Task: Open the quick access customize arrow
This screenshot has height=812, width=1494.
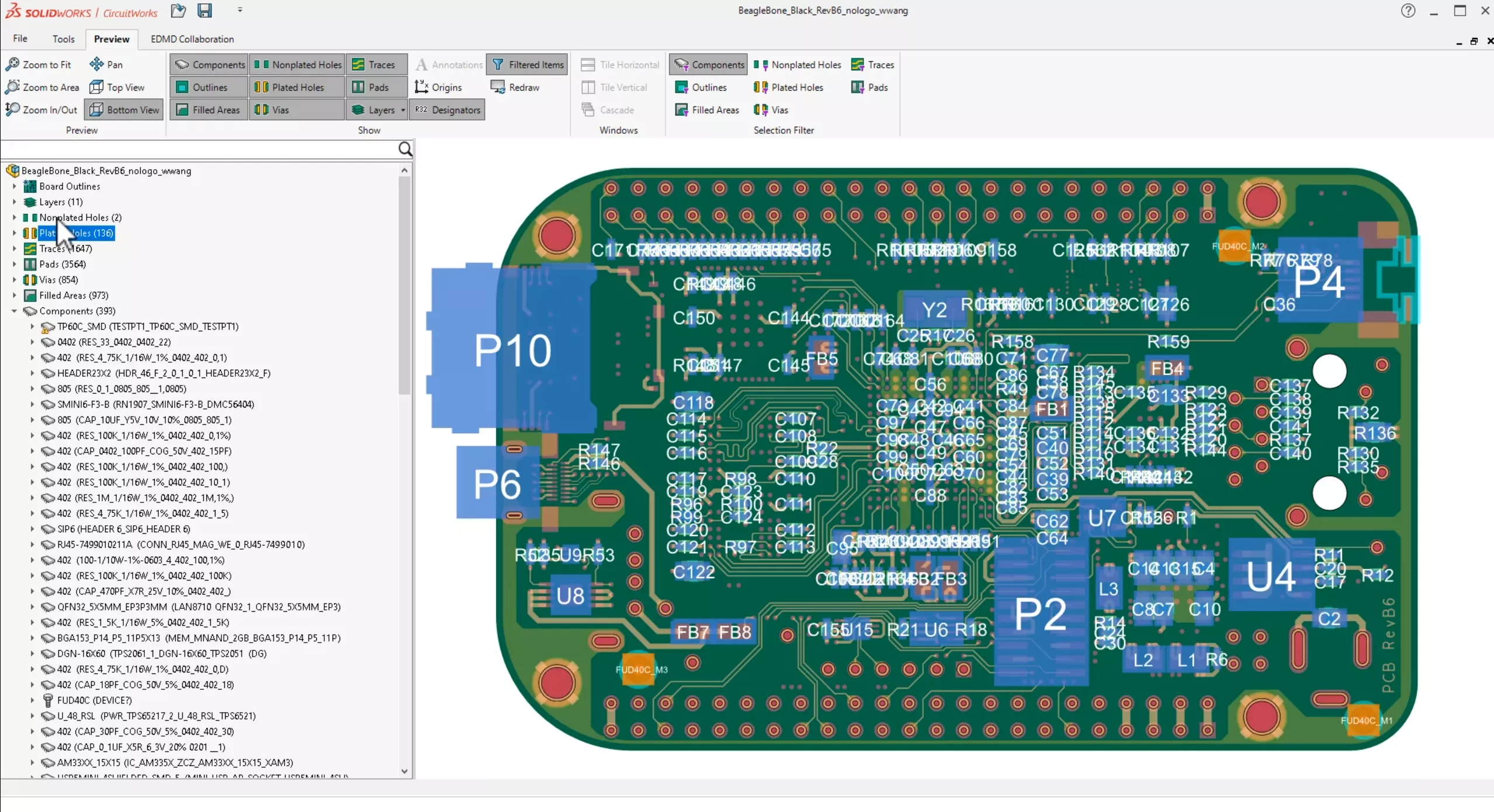Action: click(x=240, y=10)
